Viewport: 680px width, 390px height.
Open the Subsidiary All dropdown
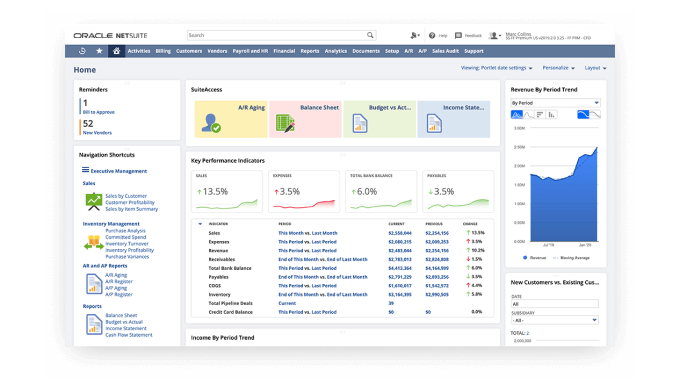tap(555, 320)
